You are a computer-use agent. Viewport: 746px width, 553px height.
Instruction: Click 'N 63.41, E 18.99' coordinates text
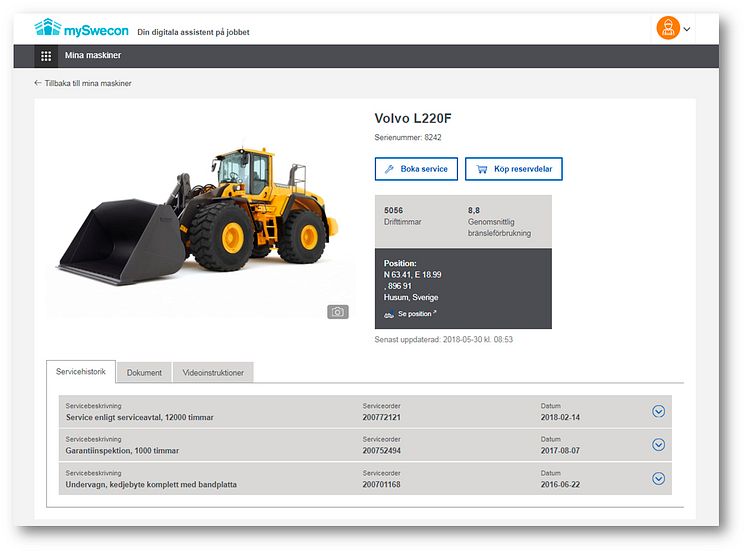pos(412,275)
